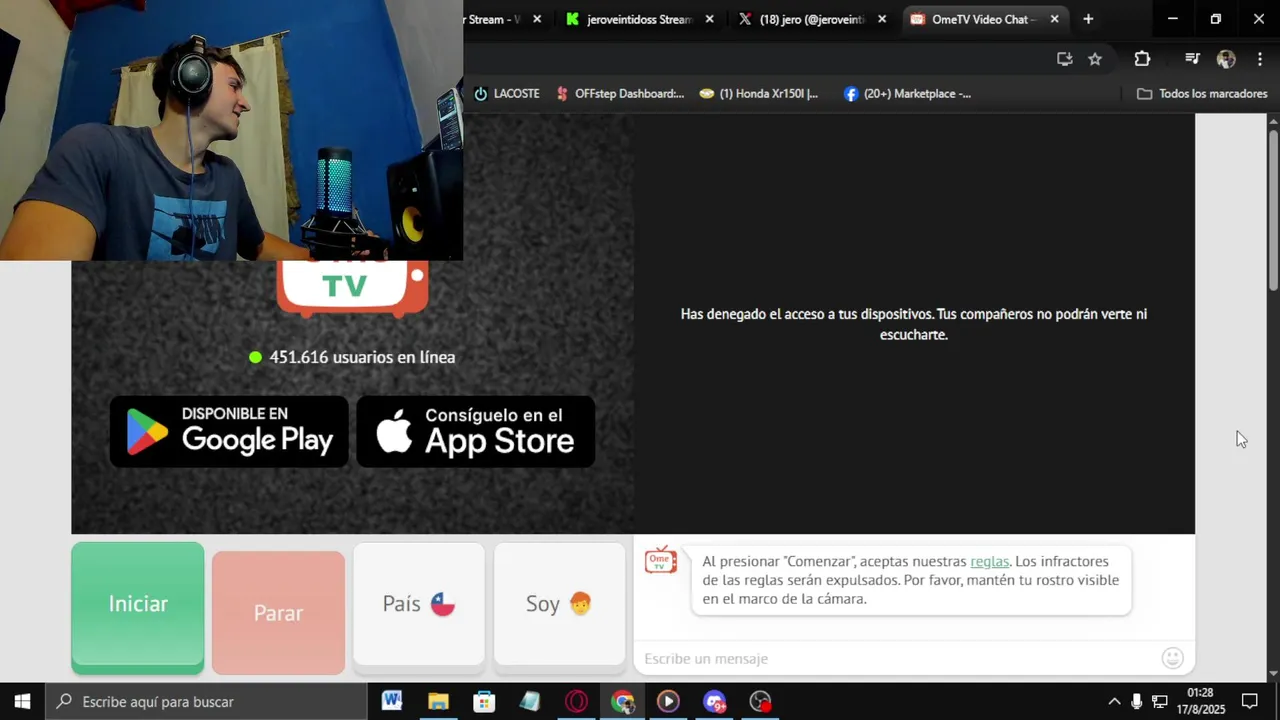Open the notepad-style app in the taskbar
The image size is (1280, 720).
coord(530,702)
